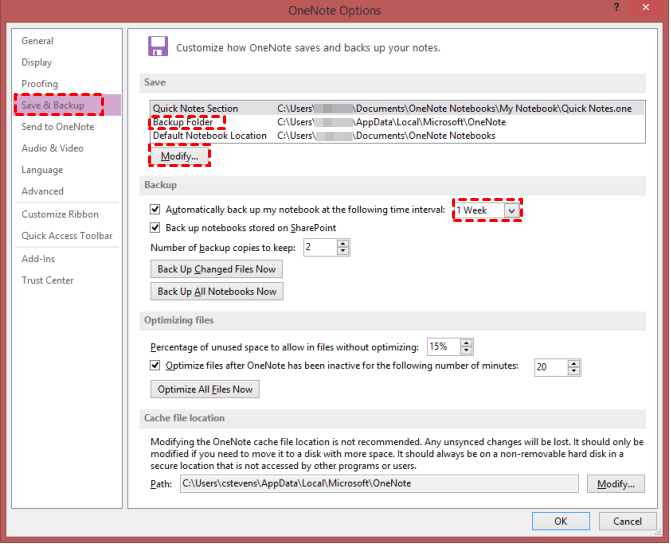Click Cancel to discard changes

pyautogui.click(x=627, y=521)
